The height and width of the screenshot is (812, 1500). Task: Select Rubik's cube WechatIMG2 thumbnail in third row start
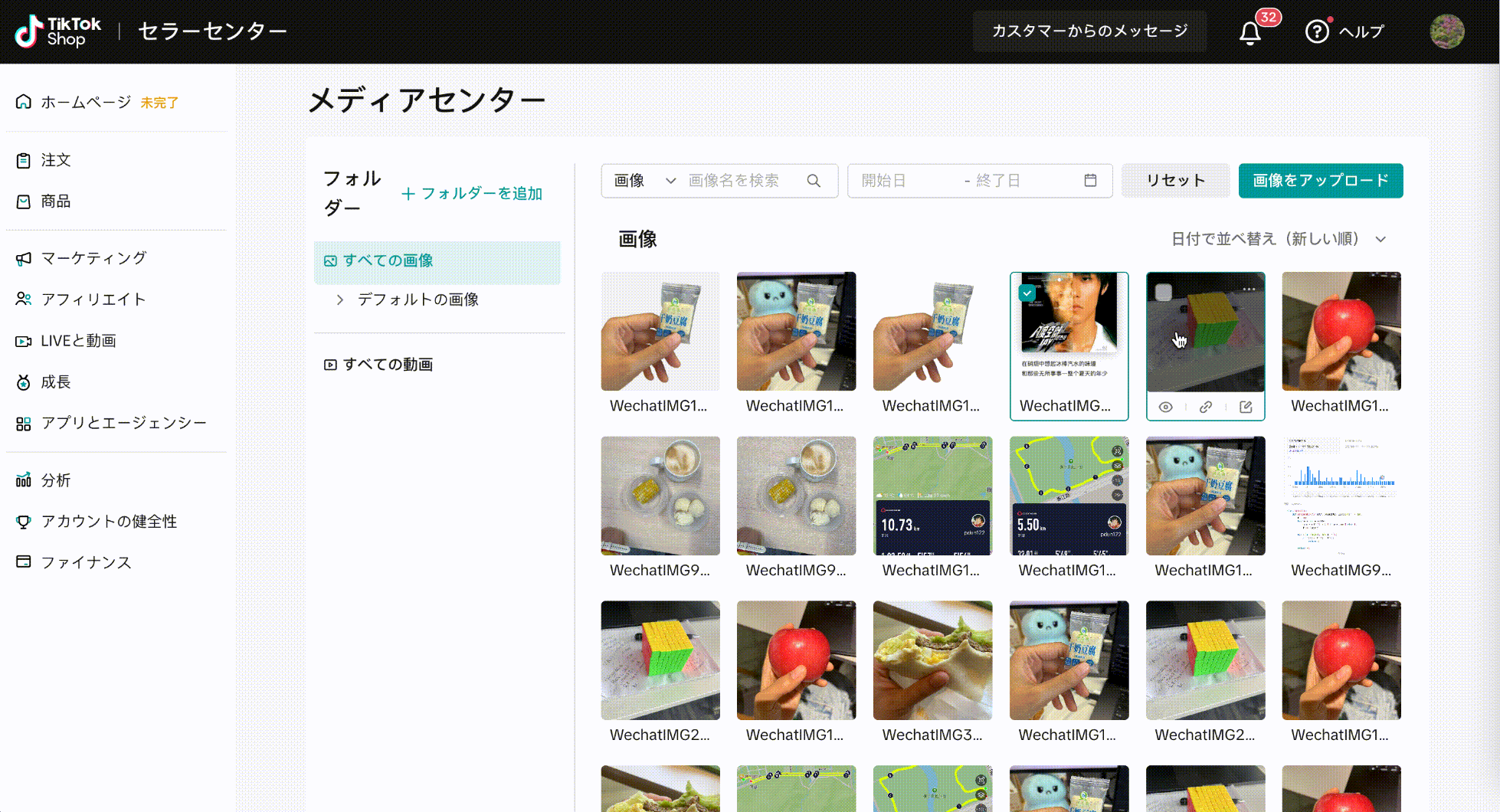tap(660, 660)
